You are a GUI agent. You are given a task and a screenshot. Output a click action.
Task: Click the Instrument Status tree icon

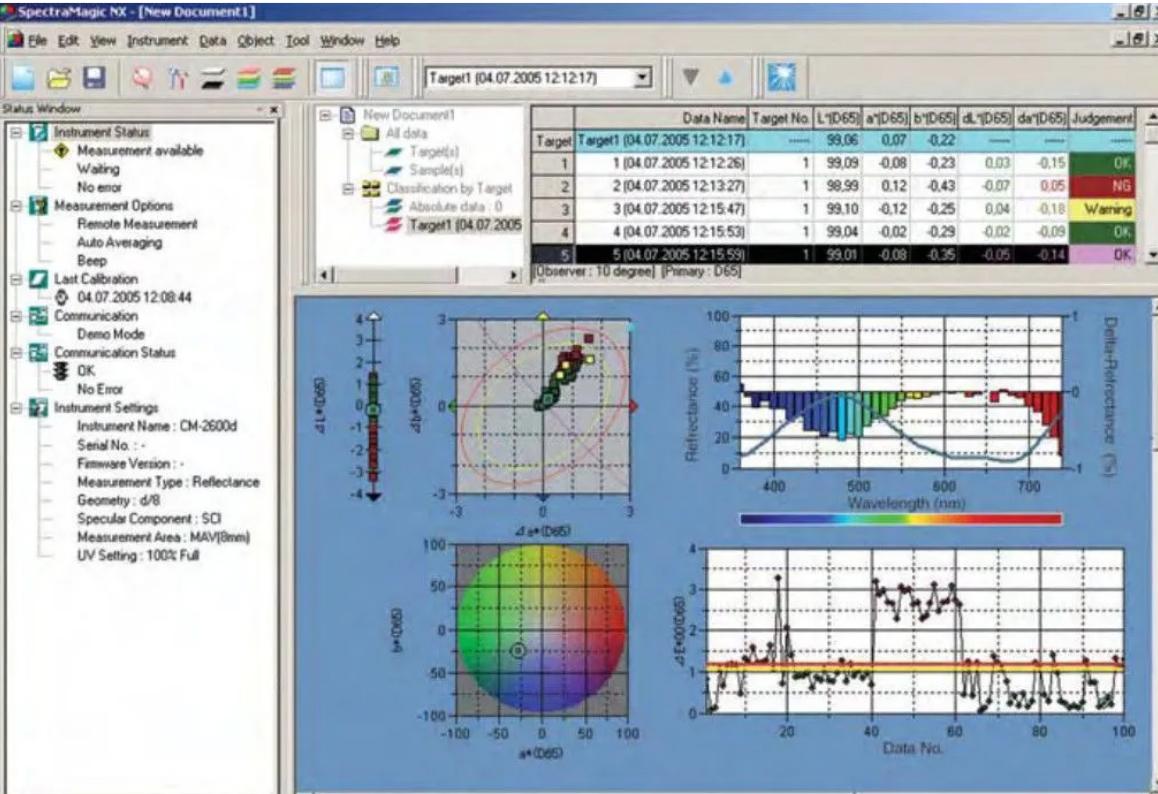click(x=37, y=132)
